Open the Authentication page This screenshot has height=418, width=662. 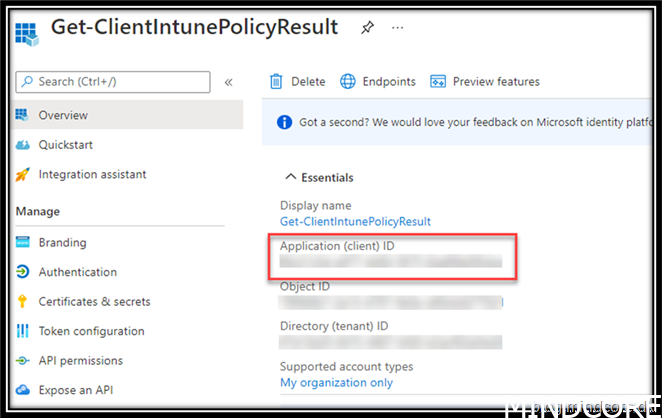click(77, 272)
